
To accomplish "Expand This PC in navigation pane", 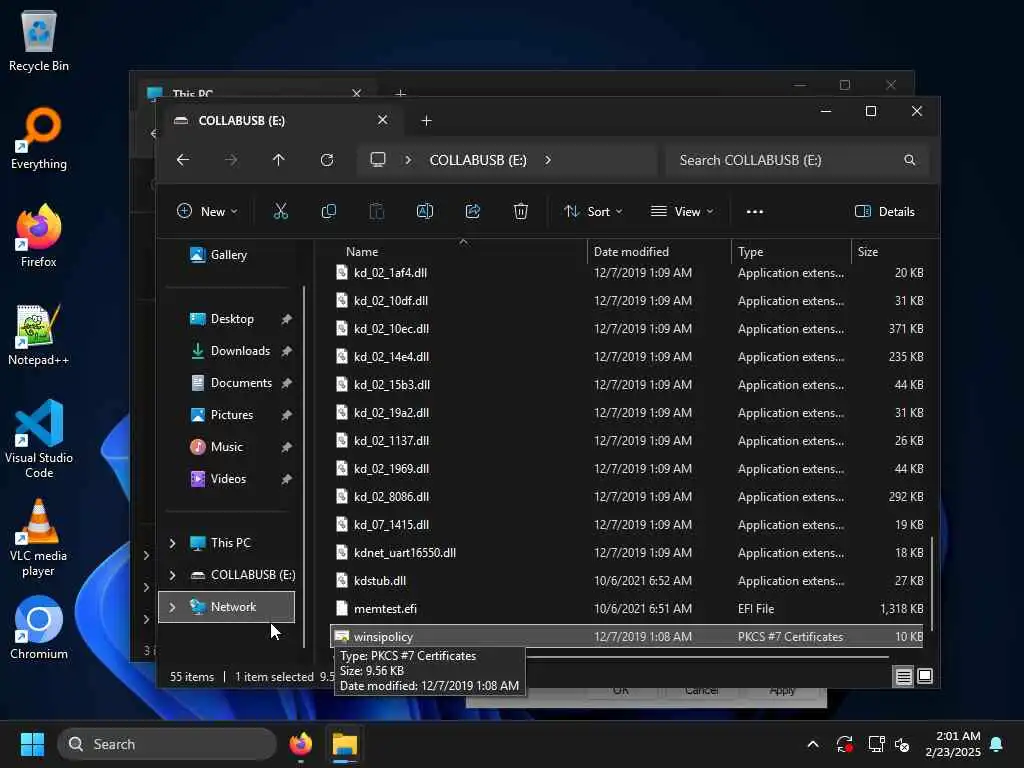I will 172,543.
